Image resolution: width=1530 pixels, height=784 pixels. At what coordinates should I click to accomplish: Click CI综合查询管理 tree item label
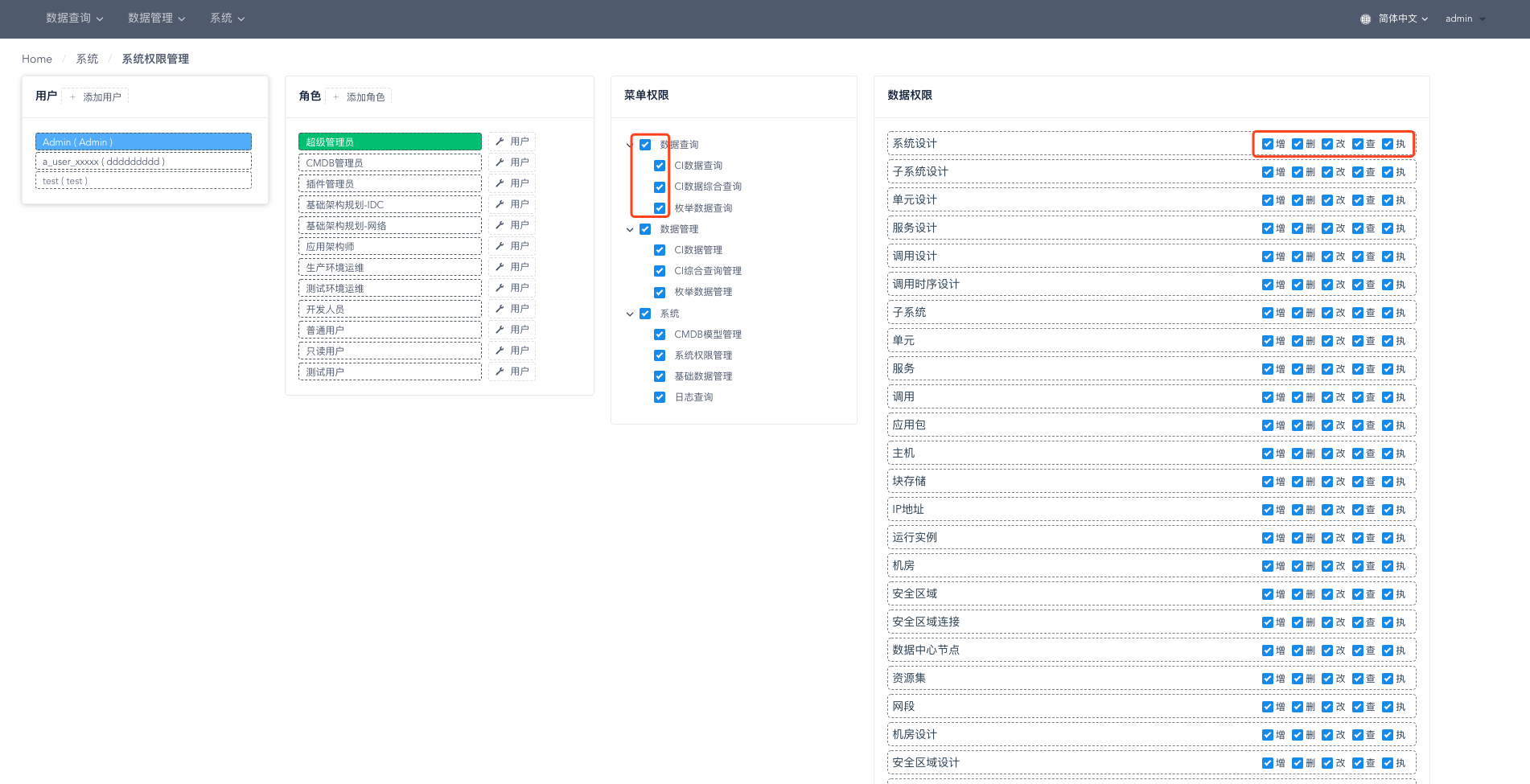click(x=708, y=271)
